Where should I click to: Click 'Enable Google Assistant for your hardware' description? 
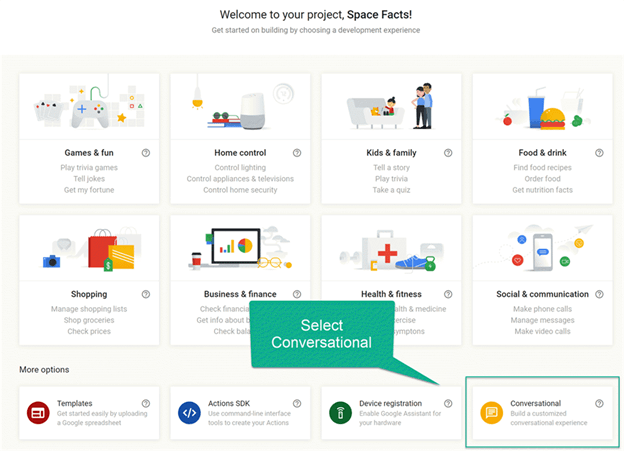click(x=400, y=418)
